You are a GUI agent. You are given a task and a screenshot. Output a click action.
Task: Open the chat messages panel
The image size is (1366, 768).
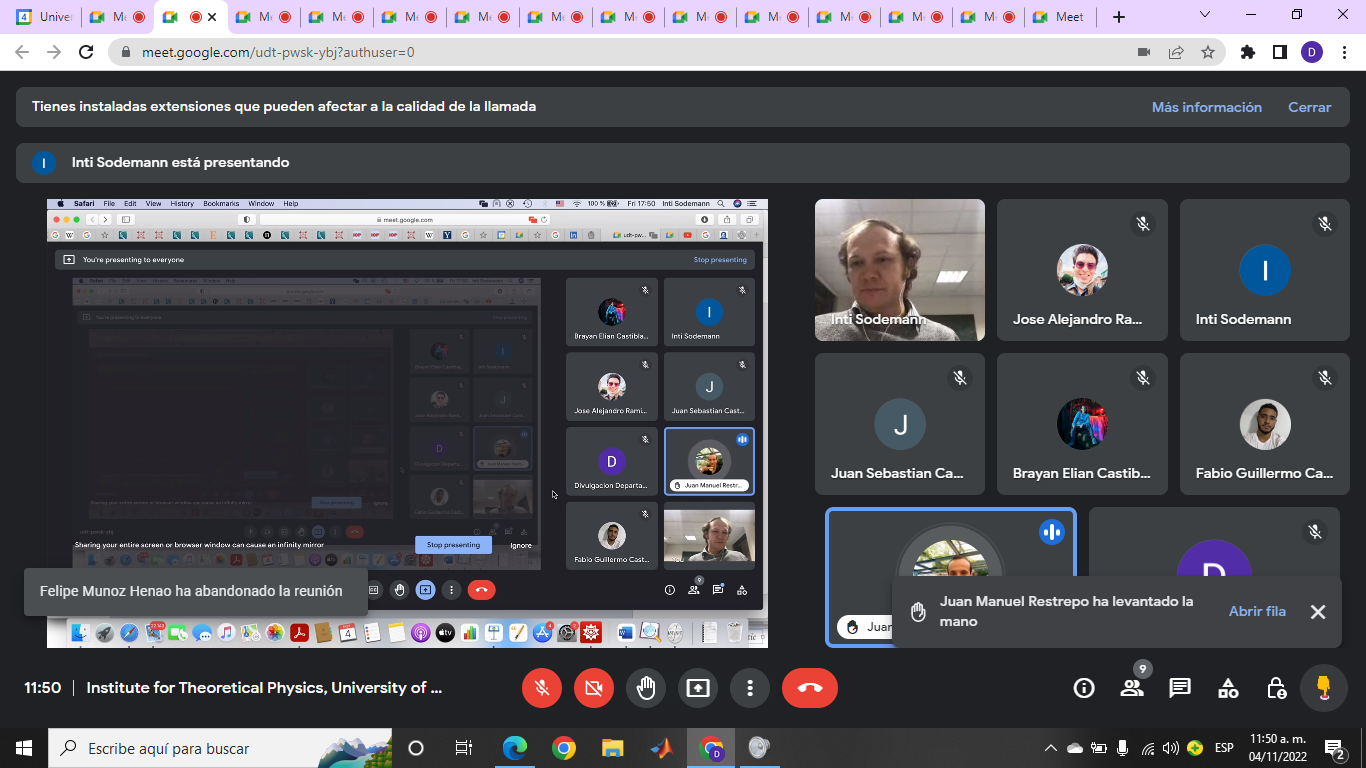[x=1180, y=688]
